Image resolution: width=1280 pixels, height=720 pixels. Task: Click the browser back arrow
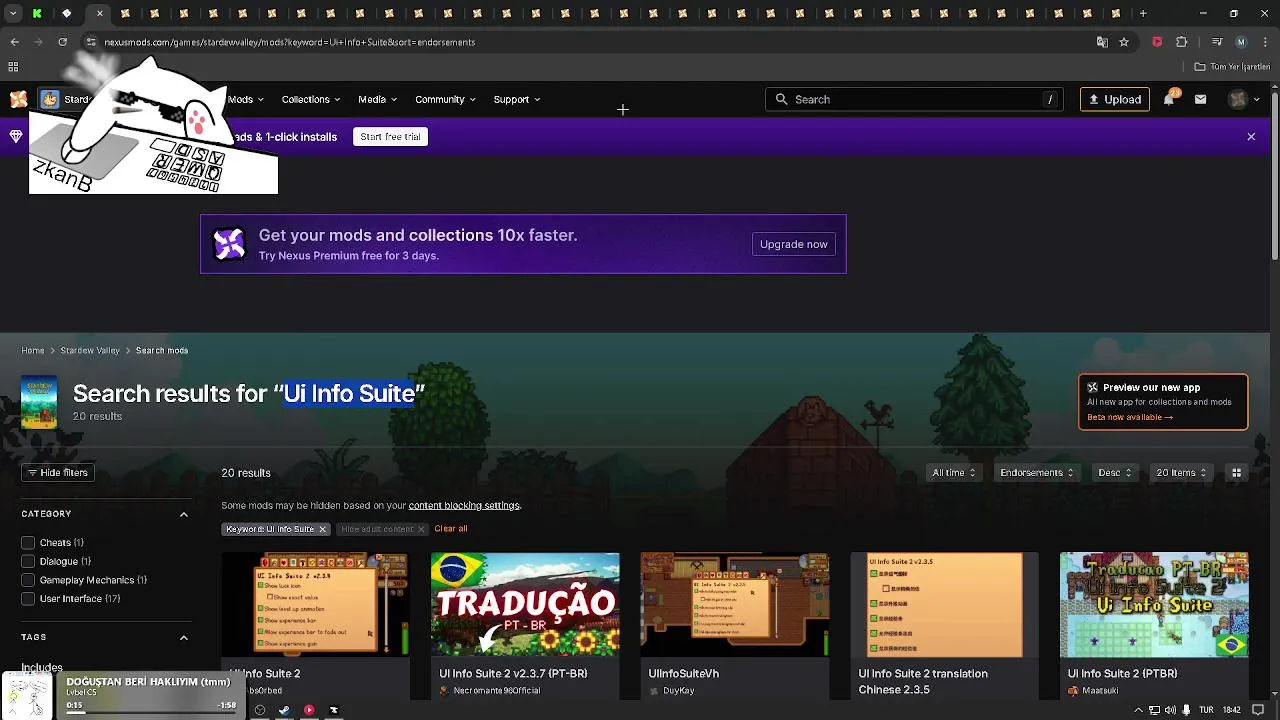pyautogui.click(x=14, y=42)
